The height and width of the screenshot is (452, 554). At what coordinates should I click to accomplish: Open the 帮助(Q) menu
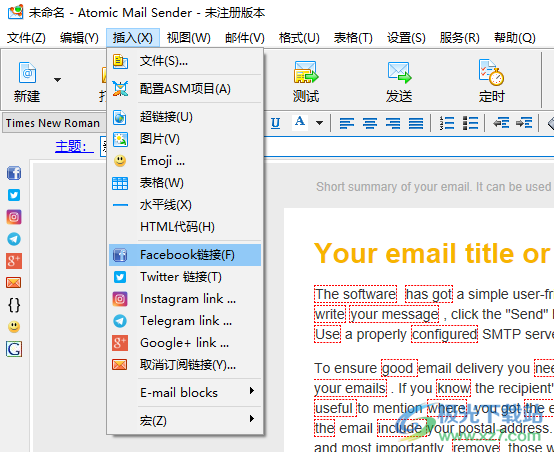click(x=515, y=37)
